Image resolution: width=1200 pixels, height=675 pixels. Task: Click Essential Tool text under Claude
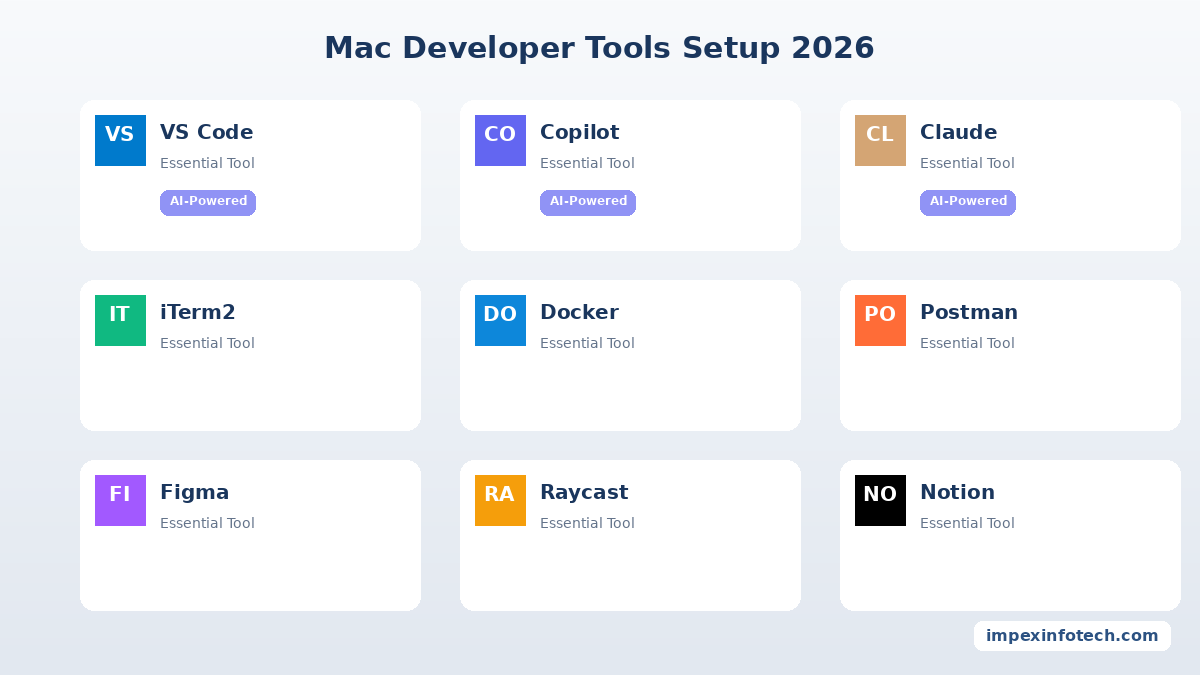point(968,163)
